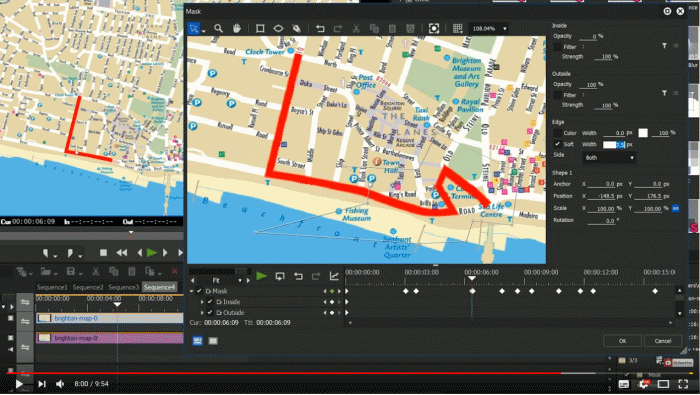
Task: Enable the Inside Filter checkbox
Action: coord(557,46)
